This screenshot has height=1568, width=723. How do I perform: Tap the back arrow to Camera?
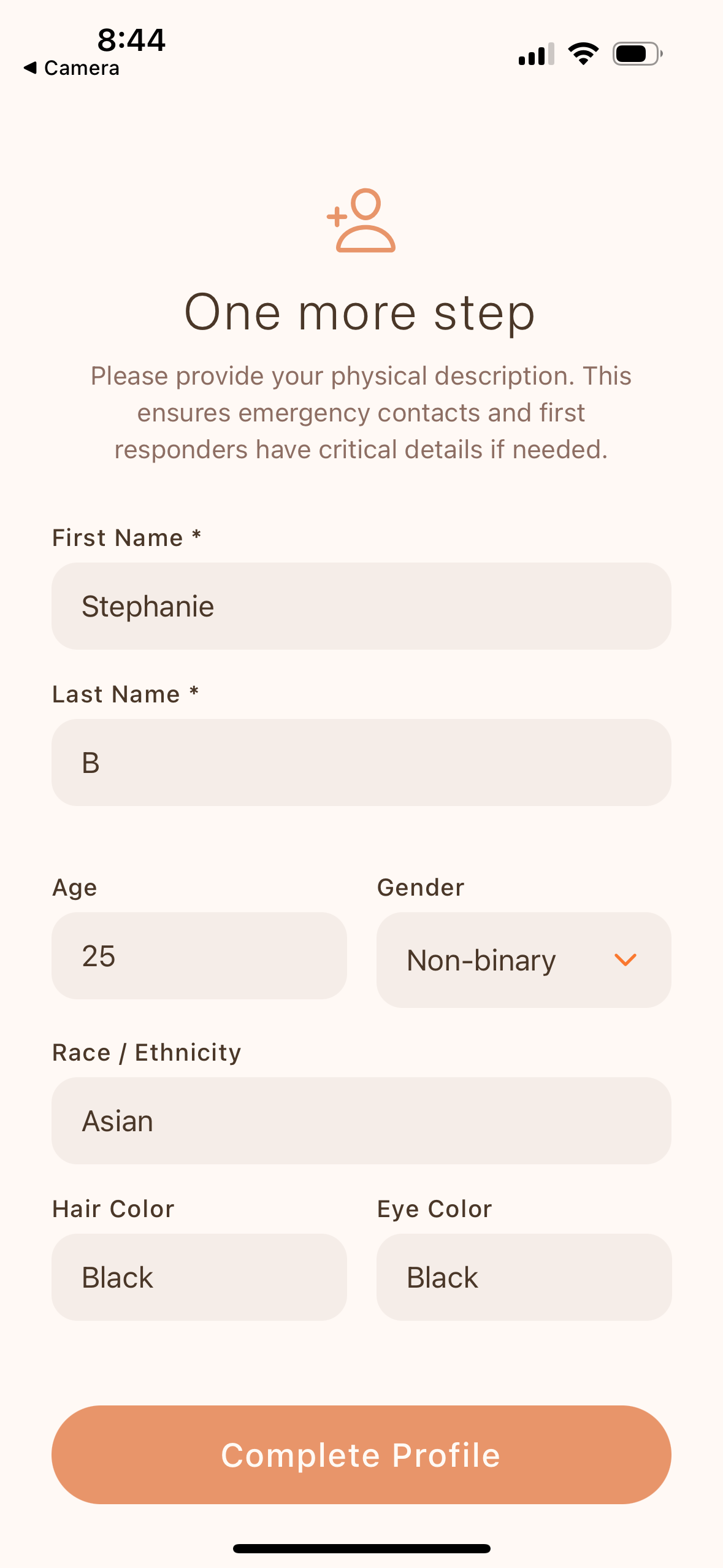point(29,68)
